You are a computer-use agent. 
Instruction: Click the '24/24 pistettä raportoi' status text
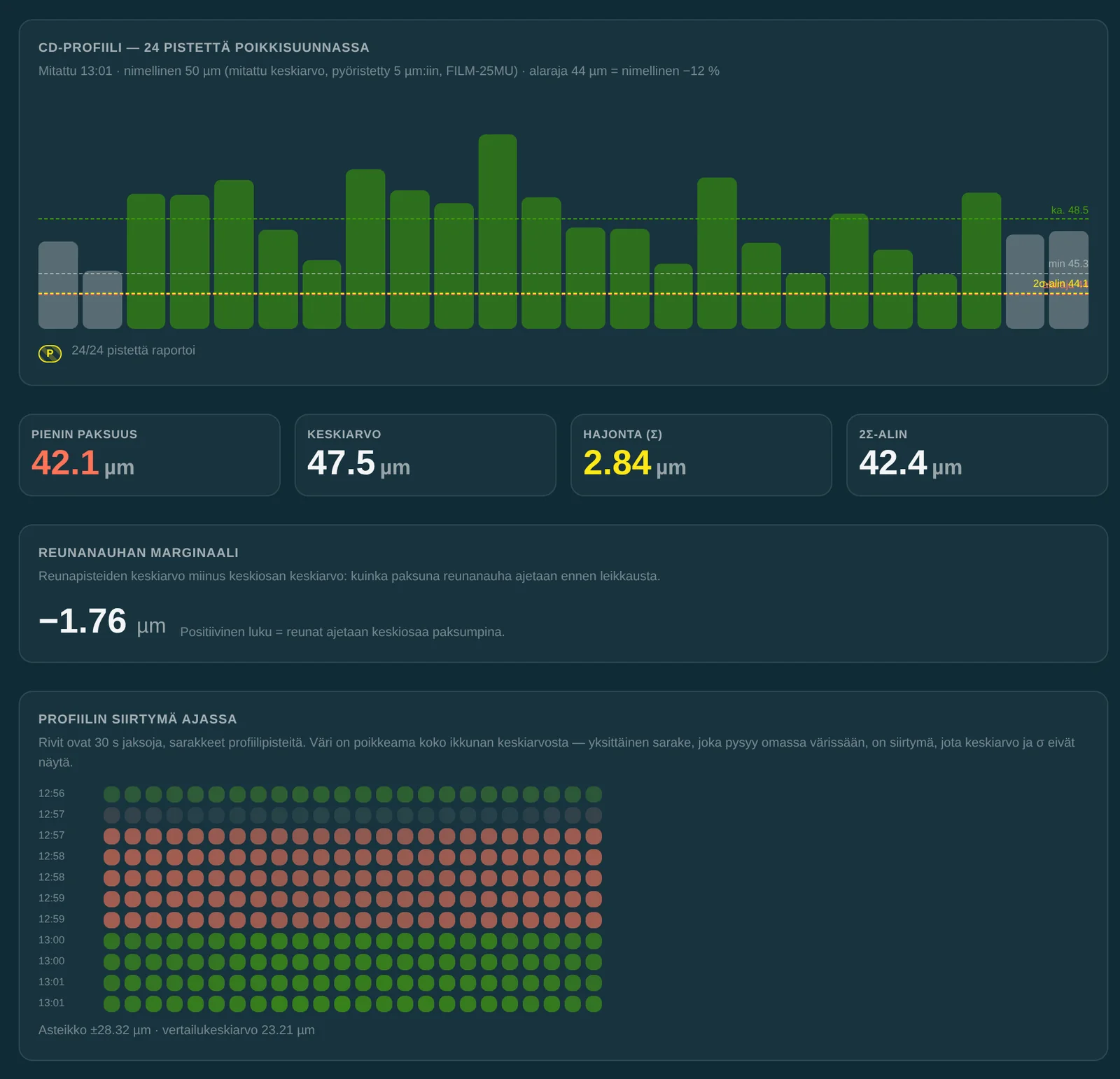[133, 351]
